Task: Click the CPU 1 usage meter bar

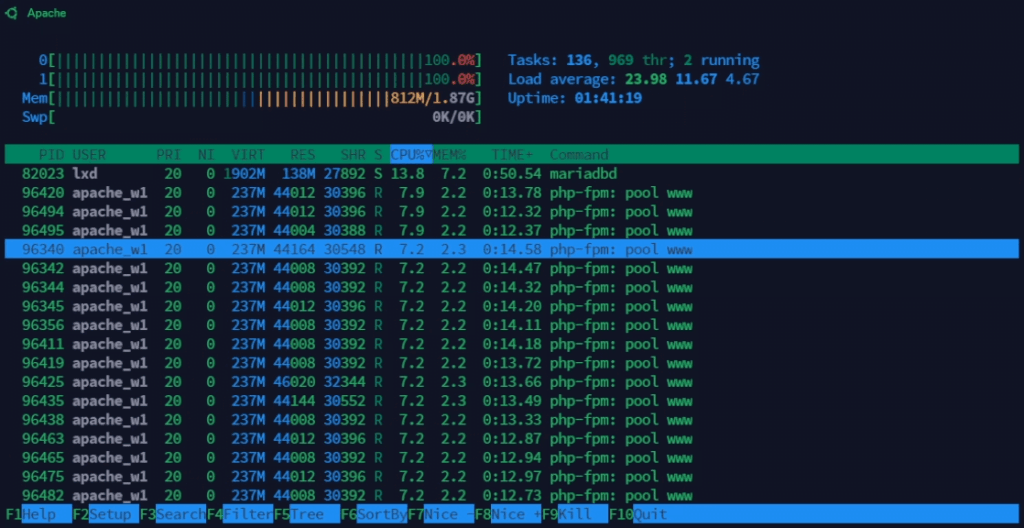Action: [x=260, y=80]
